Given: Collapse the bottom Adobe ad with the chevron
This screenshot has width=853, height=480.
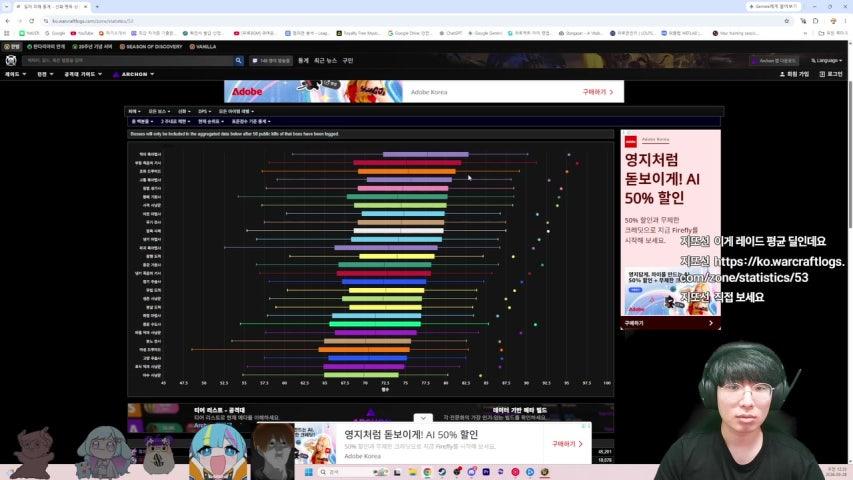Looking at the screenshot, I should pos(423,418).
